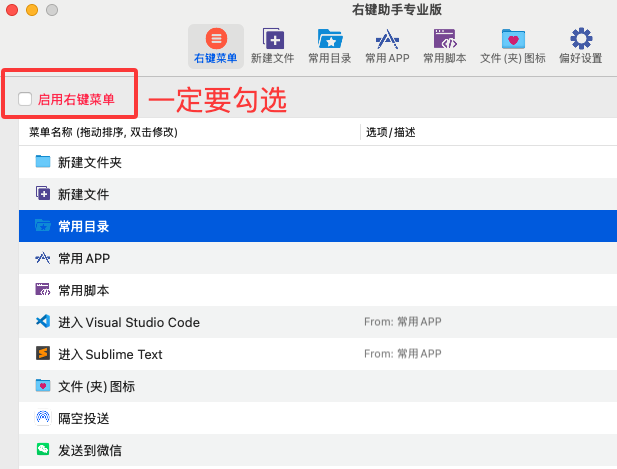
Task: Select the 常用脚本 list row
Action: [318, 290]
